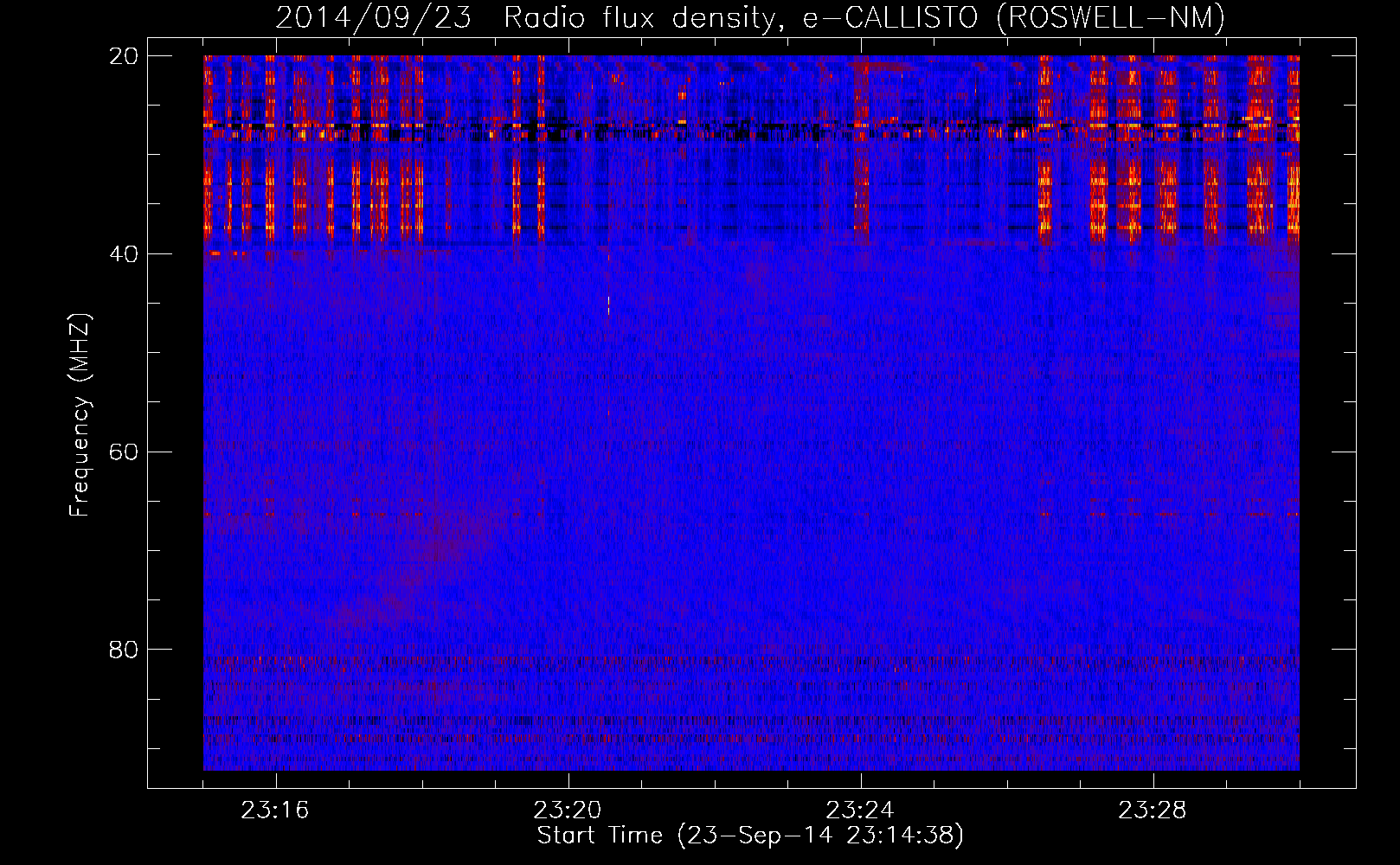Click the frequency axis label '60'
Image resolution: width=1400 pixels, height=865 pixels.
[x=124, y=452]
